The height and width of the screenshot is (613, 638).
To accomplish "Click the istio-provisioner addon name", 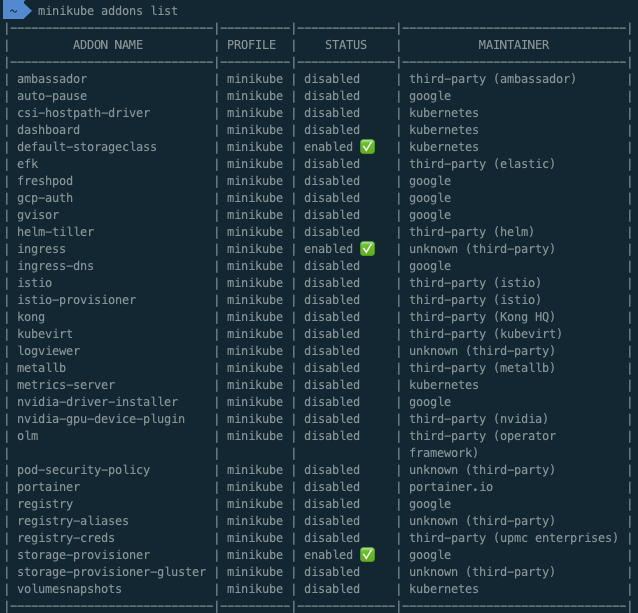I will [x=76, y=300].
